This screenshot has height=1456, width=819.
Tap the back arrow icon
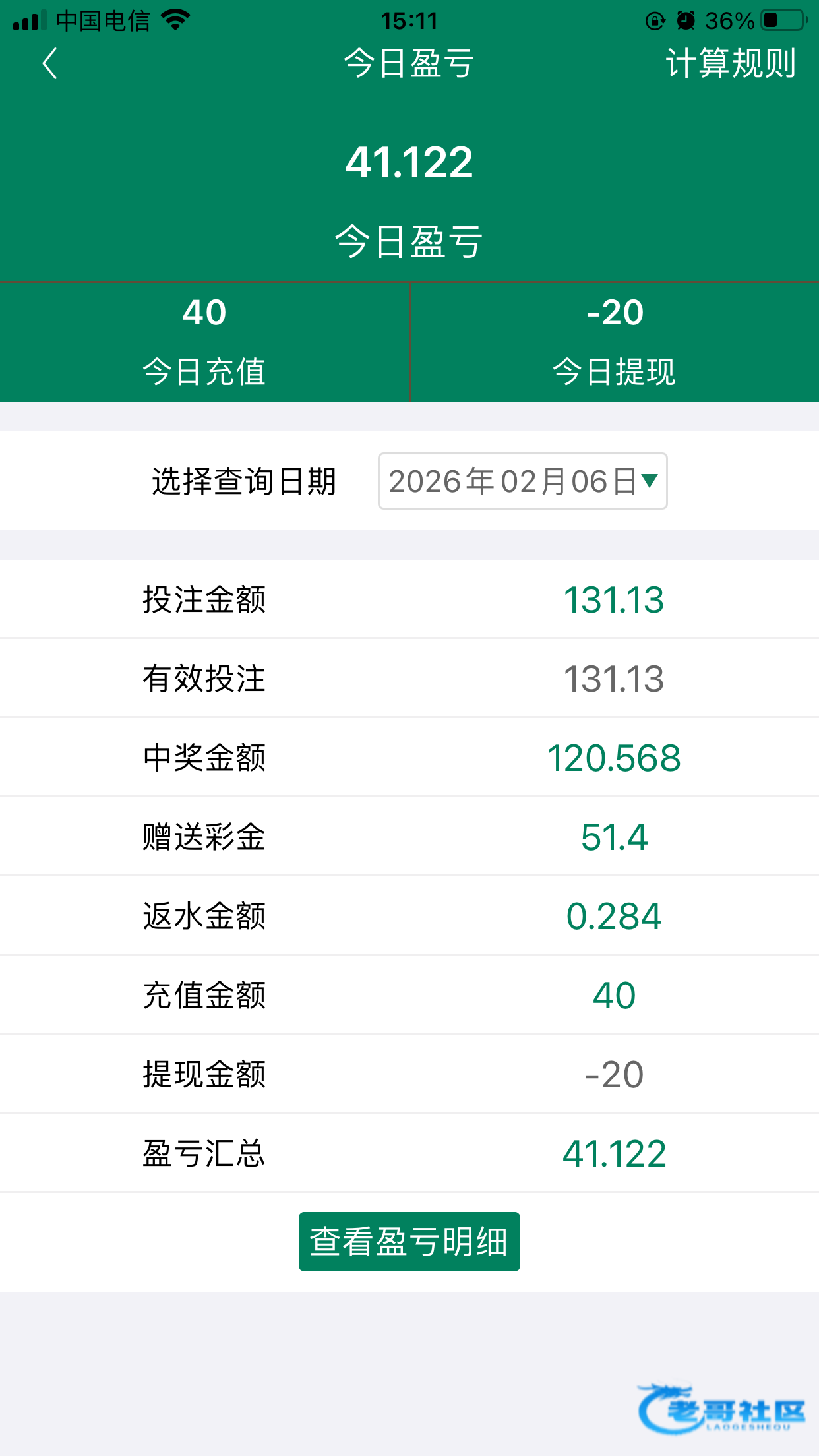tap(49, 63)
